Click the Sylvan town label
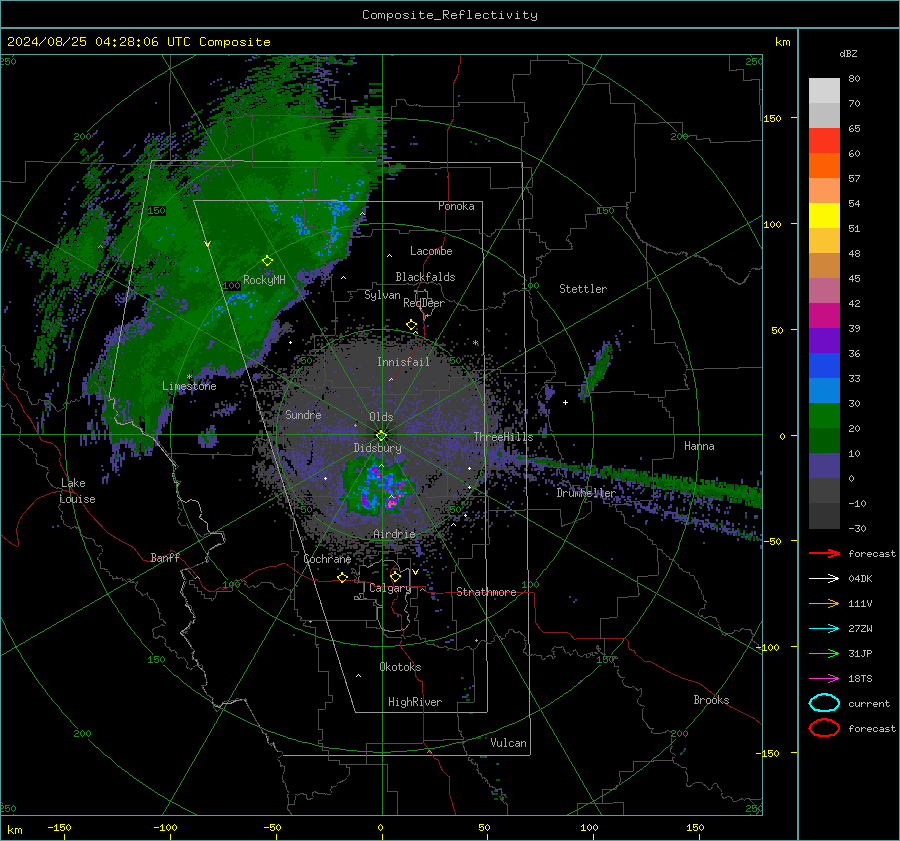 [382, 295]
